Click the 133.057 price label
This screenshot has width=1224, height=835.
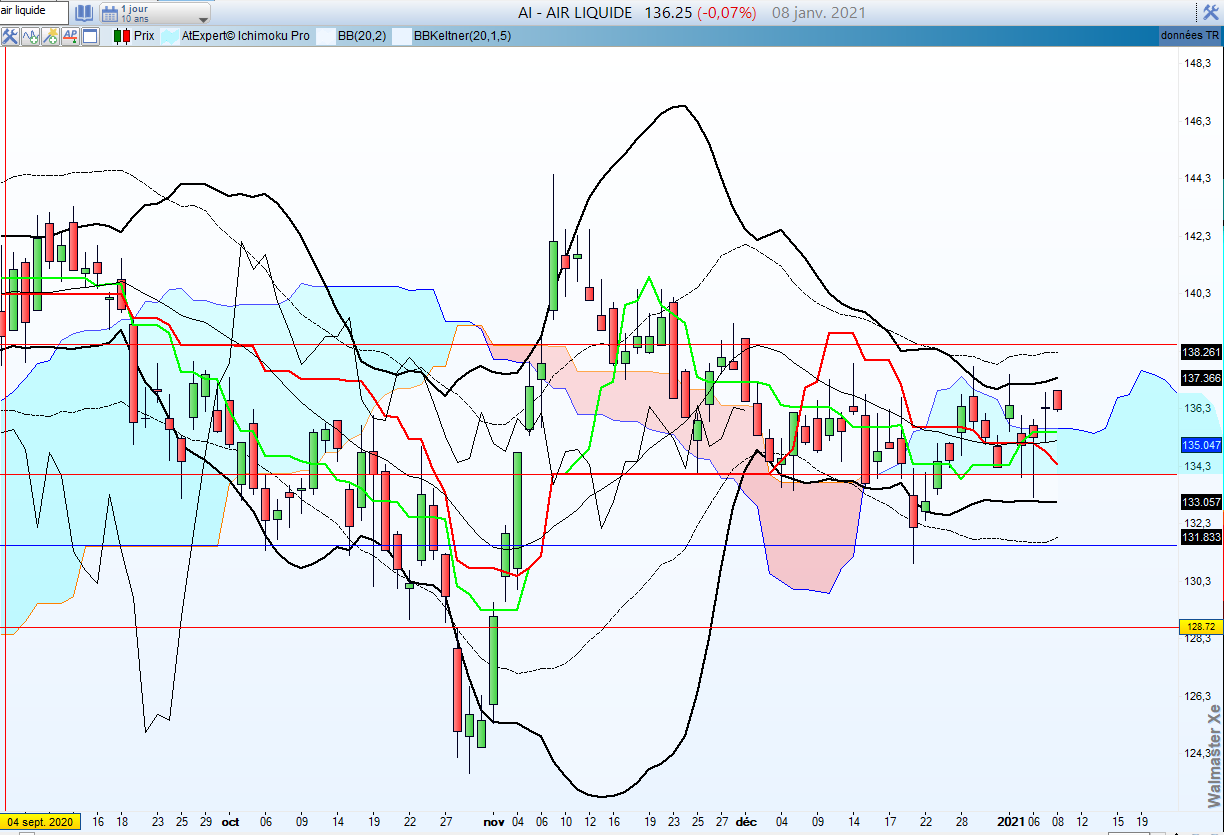(x=1201, y=502)
